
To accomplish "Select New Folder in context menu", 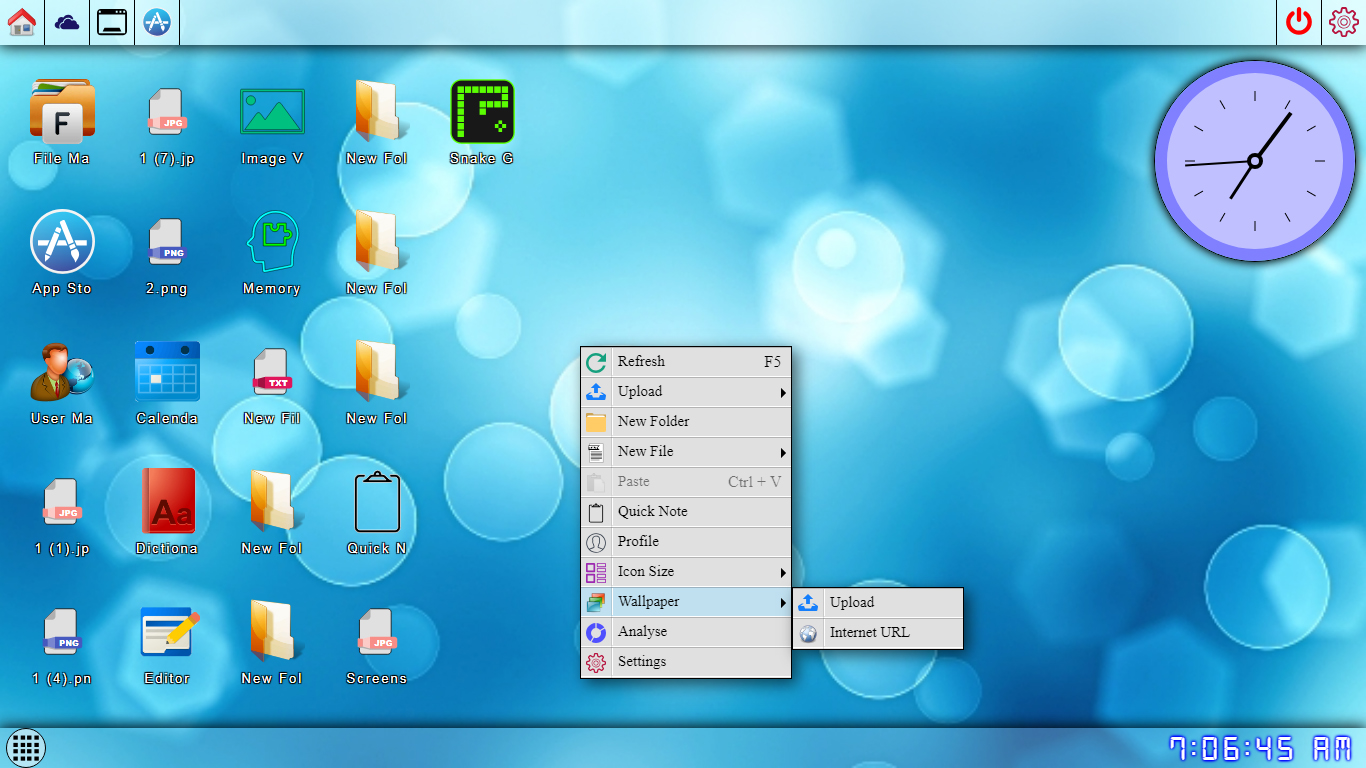I will point(686,422).
